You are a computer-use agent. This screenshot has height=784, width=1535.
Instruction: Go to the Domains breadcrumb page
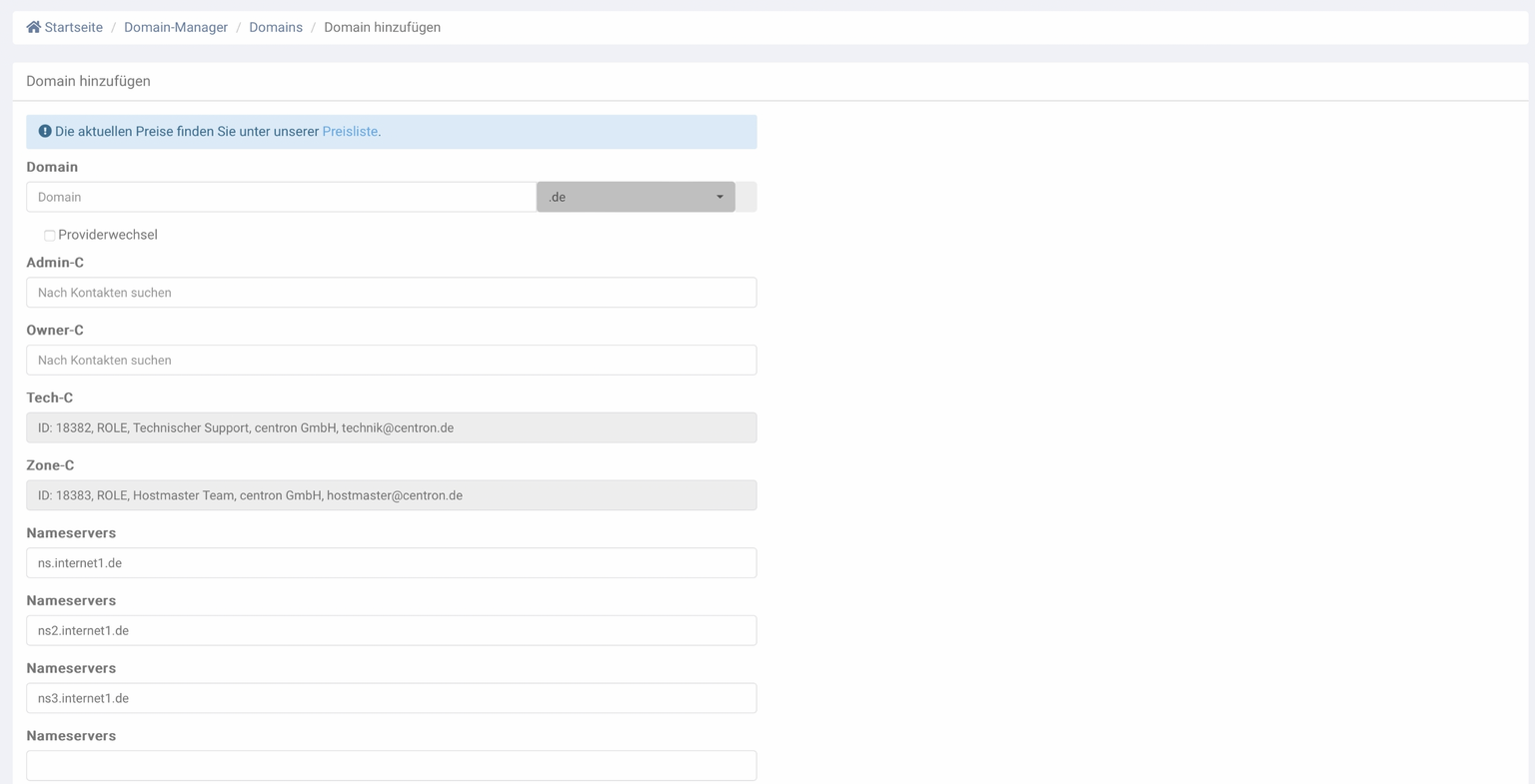[x=276, y=28]
